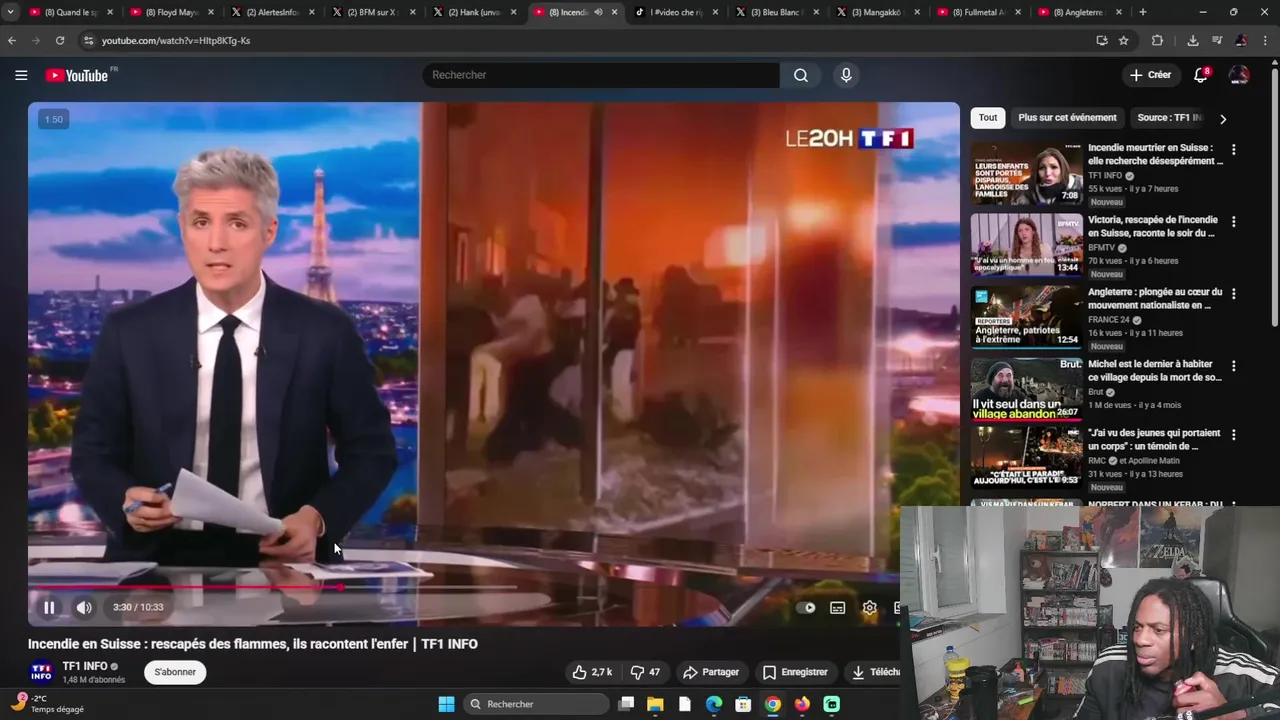The image size is (1280, 720).
Task: Save the video with Enregistrer
Action: coord(795,672)
